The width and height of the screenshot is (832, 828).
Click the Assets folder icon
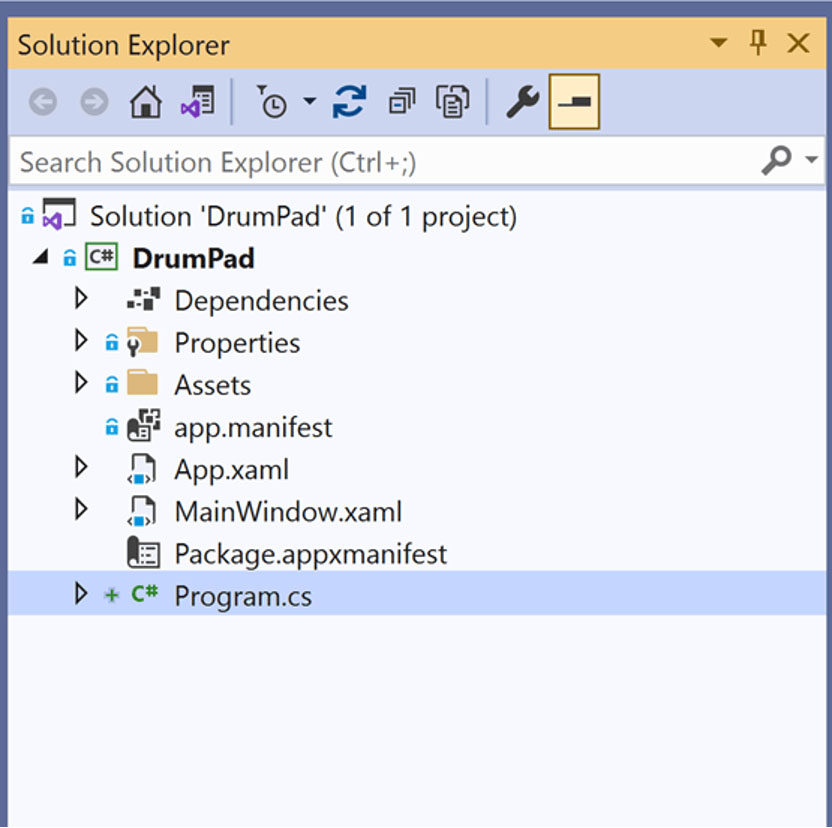point(142,382)
